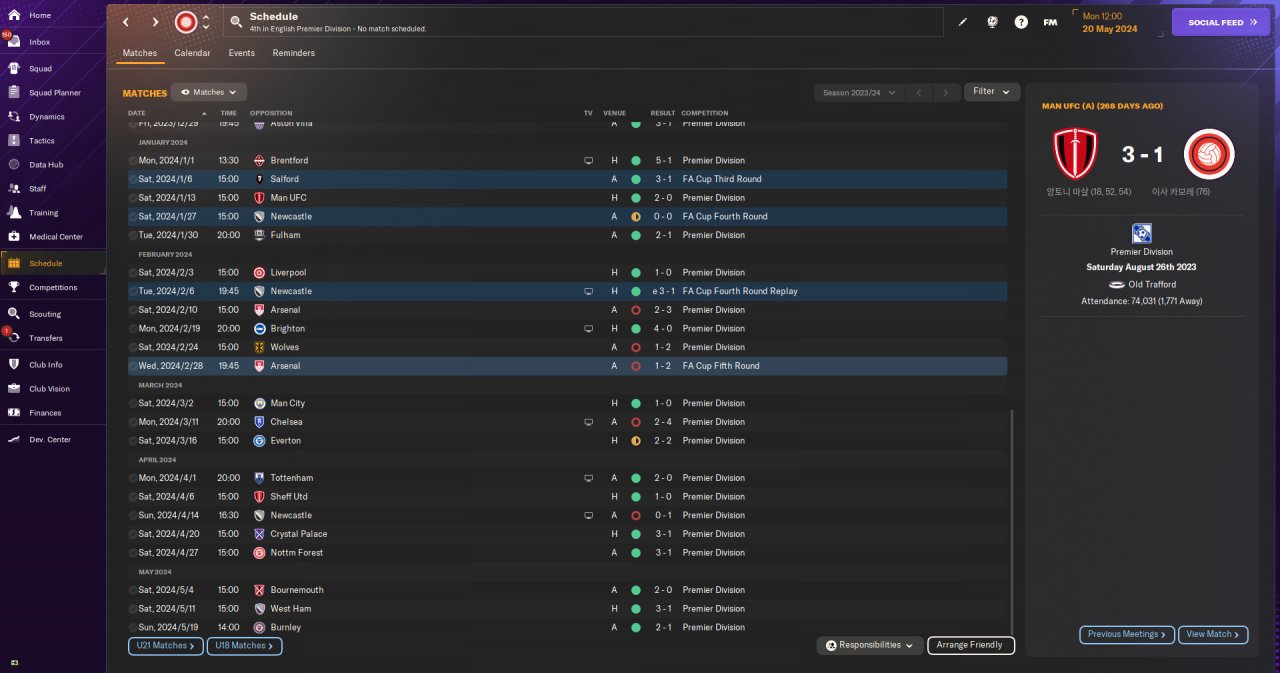Image resolution: width=1280 pixels, height=673 pixels.
Task: Open U18 Matches
Action: pyautogui.click(x=245, y=646)
